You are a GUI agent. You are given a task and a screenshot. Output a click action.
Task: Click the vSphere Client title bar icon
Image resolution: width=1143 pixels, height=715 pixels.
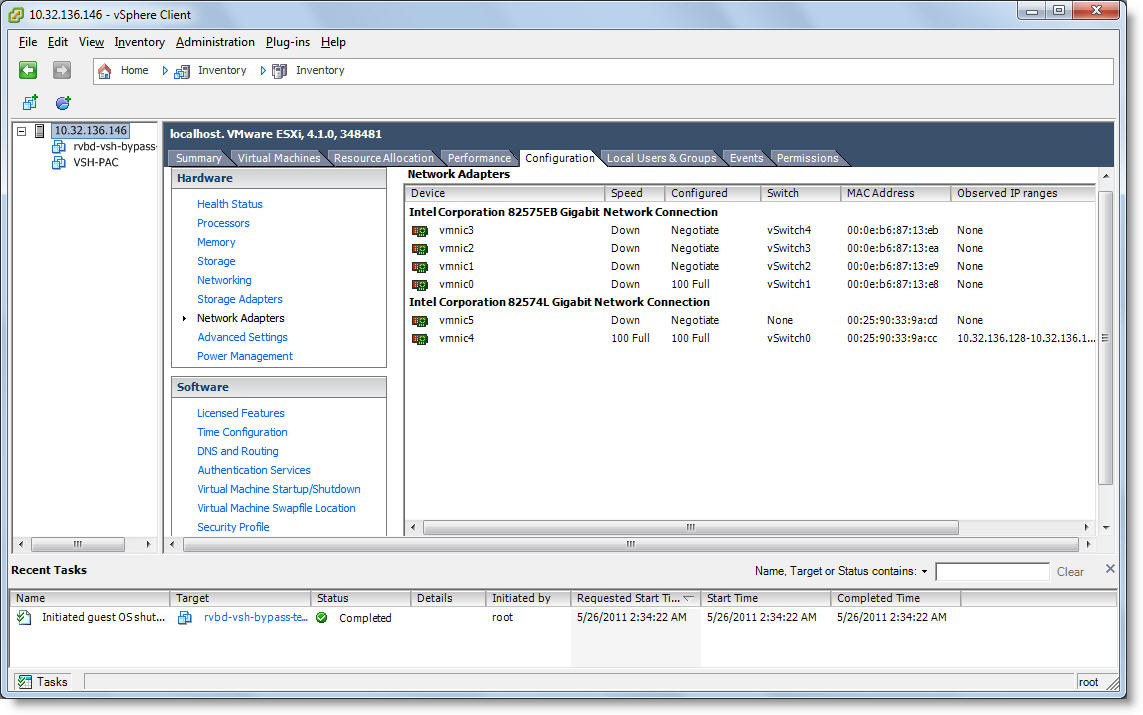(x=16, y=15)
